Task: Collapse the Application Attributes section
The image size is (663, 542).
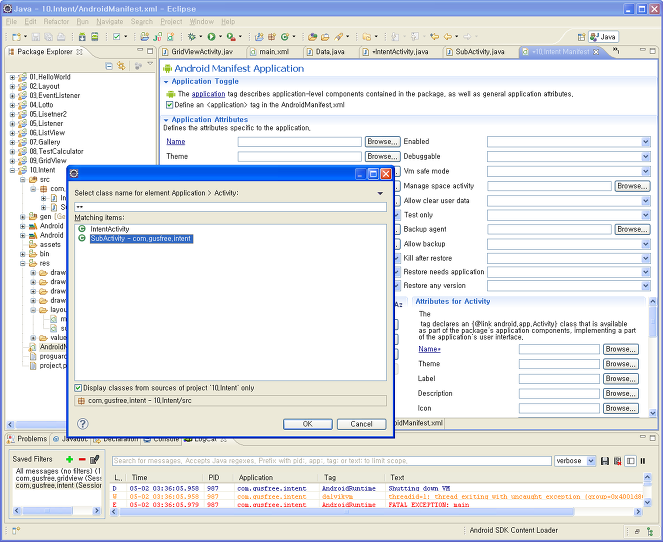Action: coord(166,120)
